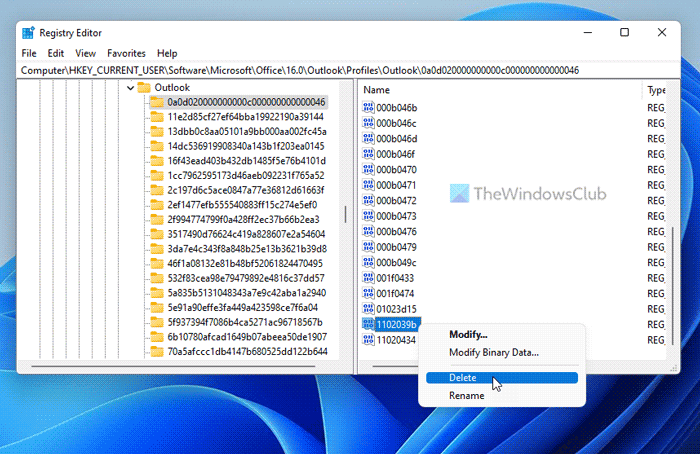Click folder icon of key 16f43ead403b432db1485f5e76b4101d
The height and width of the screenshot is (454, 700).
157,161
